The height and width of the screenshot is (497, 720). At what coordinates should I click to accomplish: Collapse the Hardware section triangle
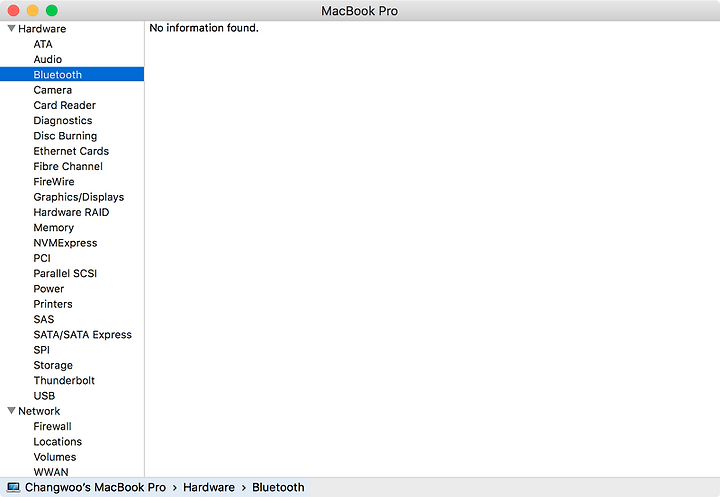(11, 28)
